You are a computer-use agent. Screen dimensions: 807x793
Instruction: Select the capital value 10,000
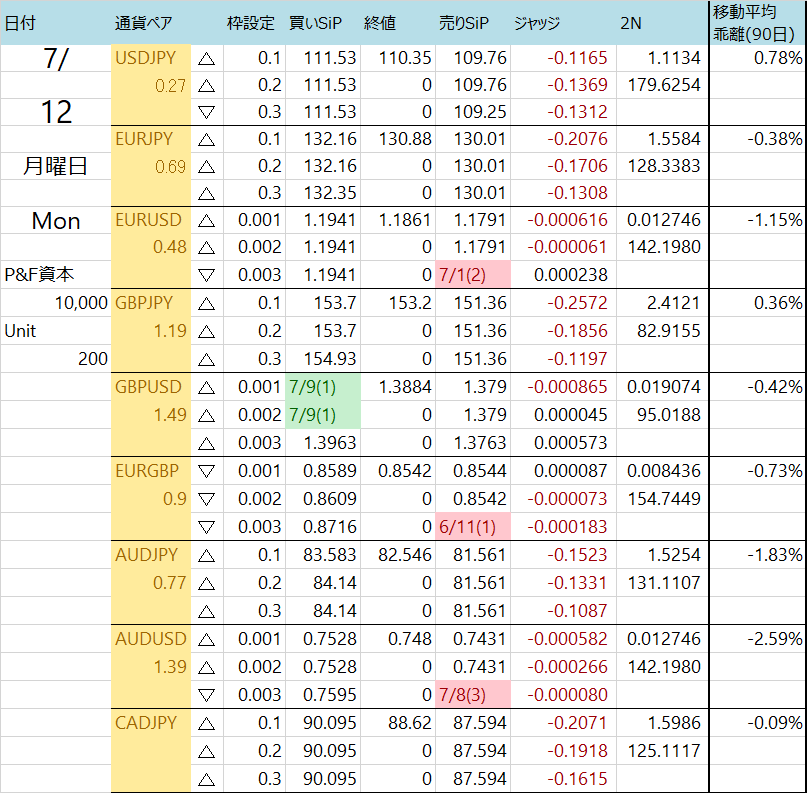pyautogui.click(x=81, y=303)
